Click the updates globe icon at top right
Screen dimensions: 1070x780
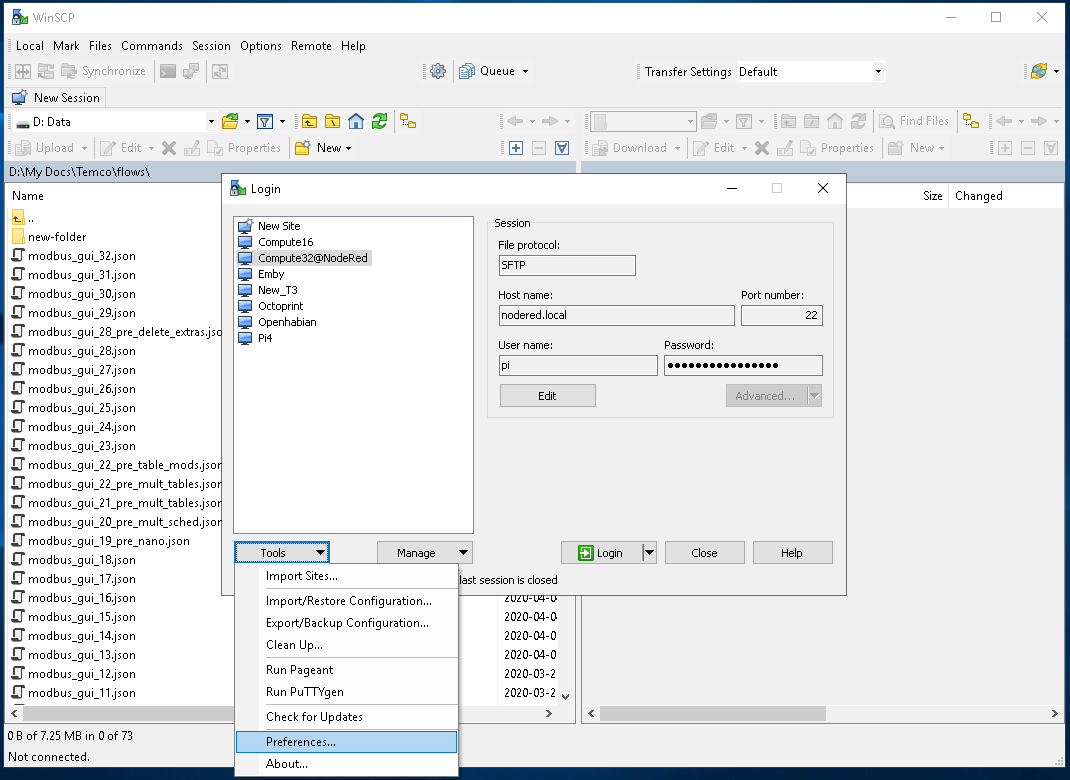click(1039, 71)
